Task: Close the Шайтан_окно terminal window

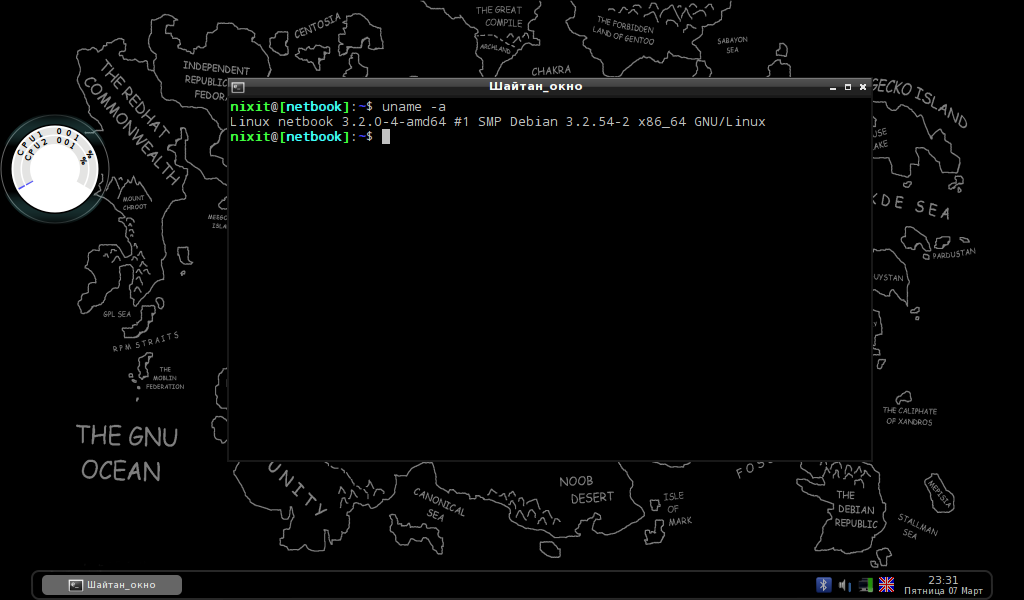Action: coord(863,87)
